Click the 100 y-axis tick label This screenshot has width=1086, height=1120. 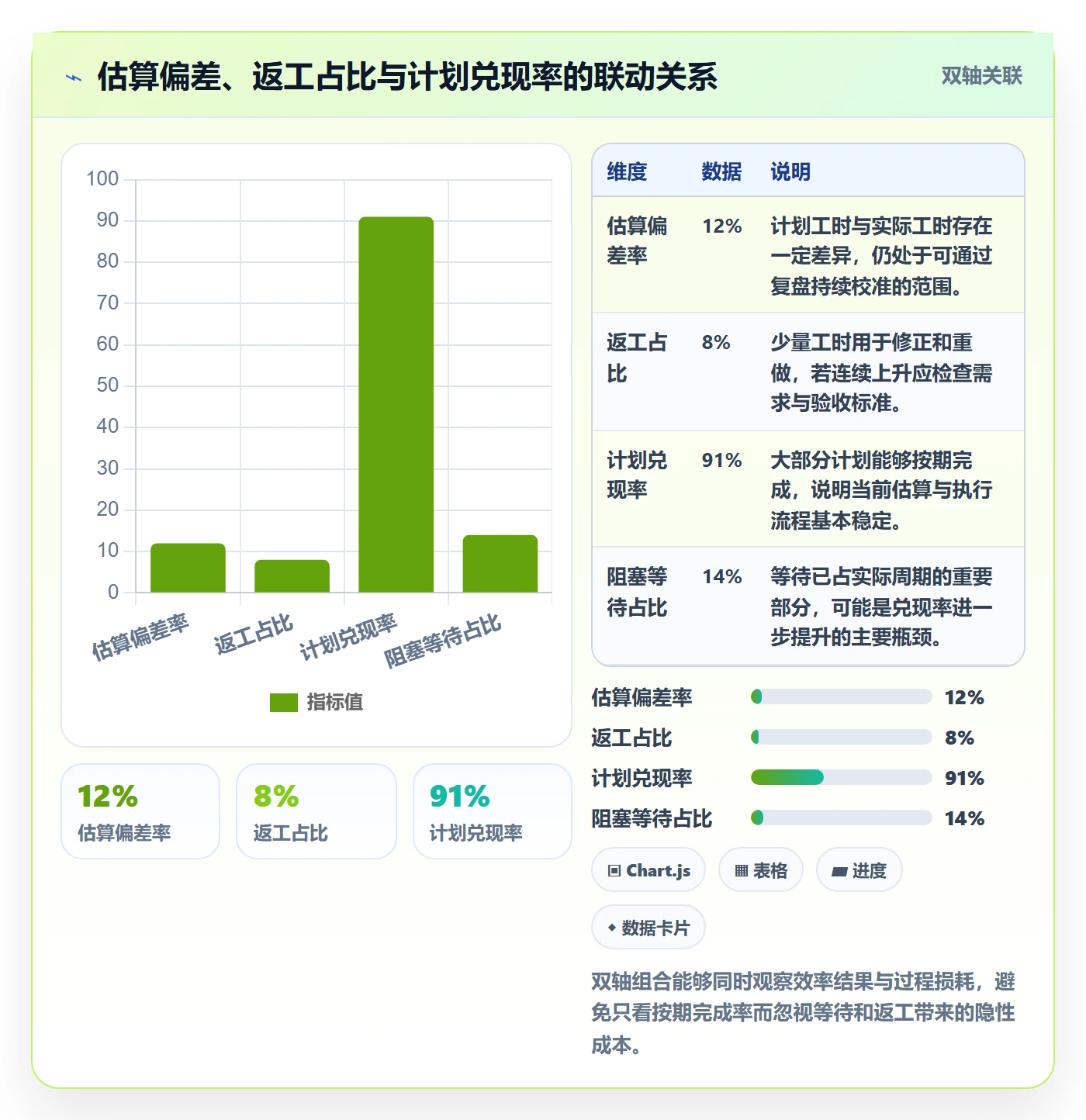(x=102, y=179)
